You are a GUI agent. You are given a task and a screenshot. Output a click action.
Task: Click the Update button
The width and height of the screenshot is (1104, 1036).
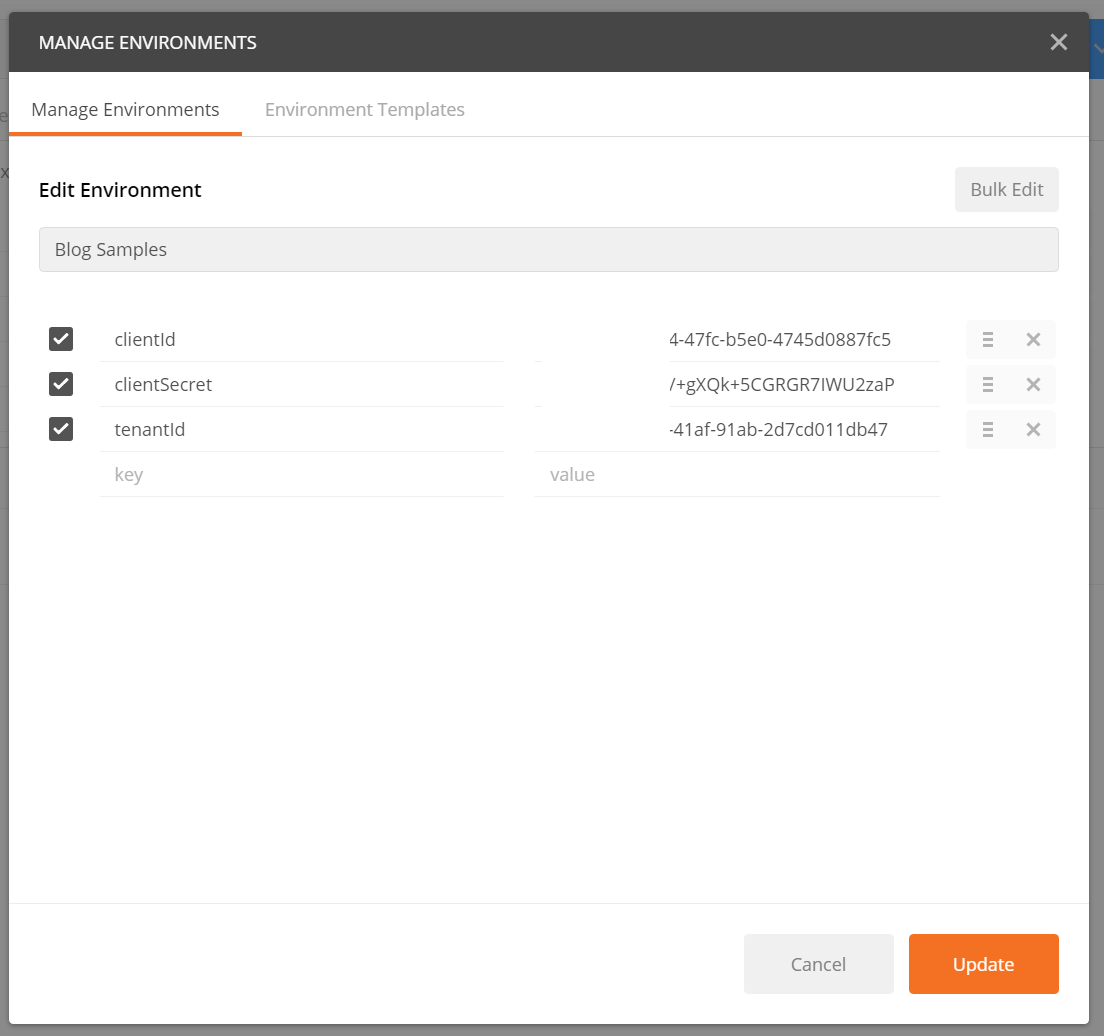click(x=983, y=964)
